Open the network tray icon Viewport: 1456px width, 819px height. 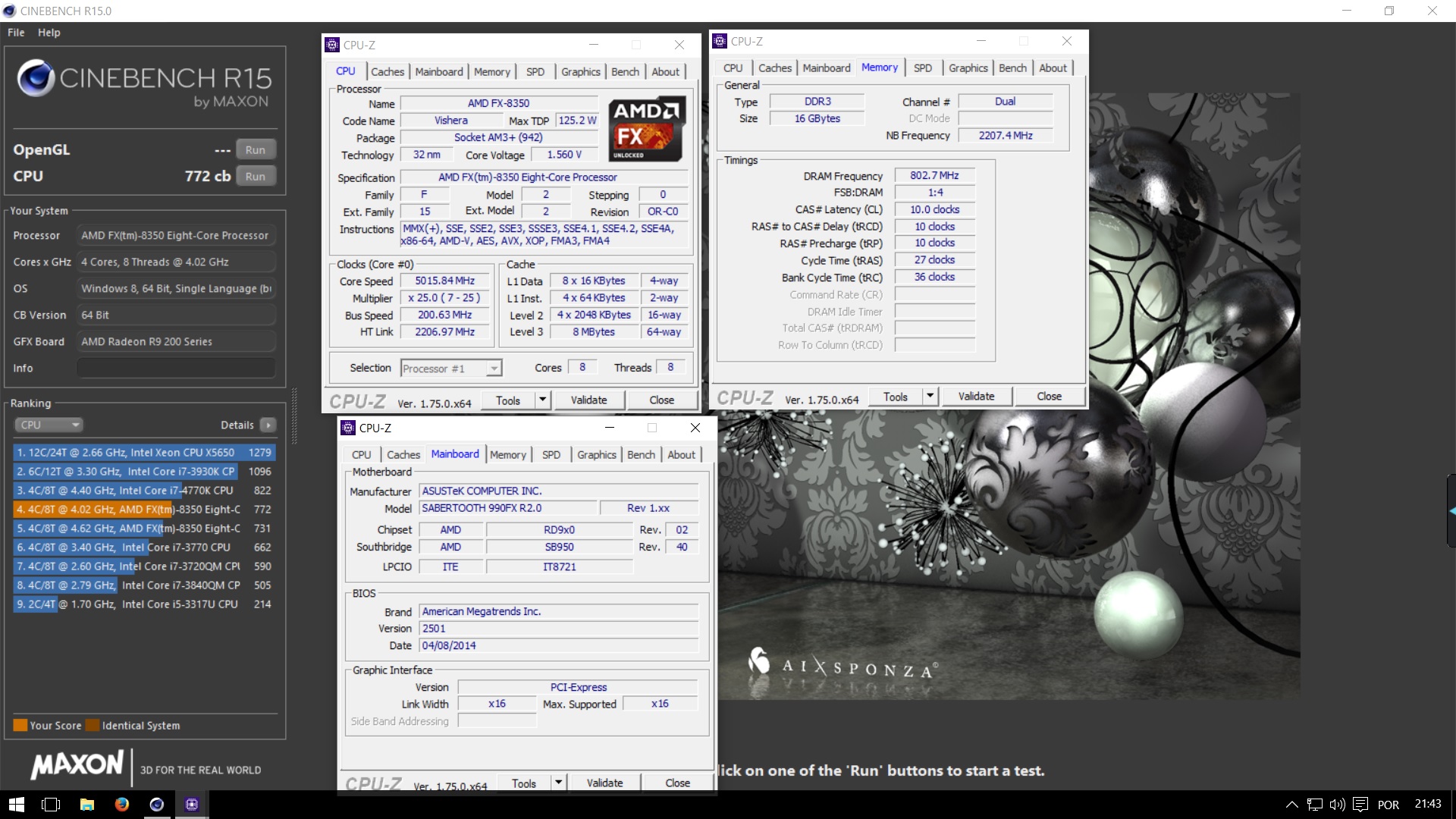tap(1315, 805)
